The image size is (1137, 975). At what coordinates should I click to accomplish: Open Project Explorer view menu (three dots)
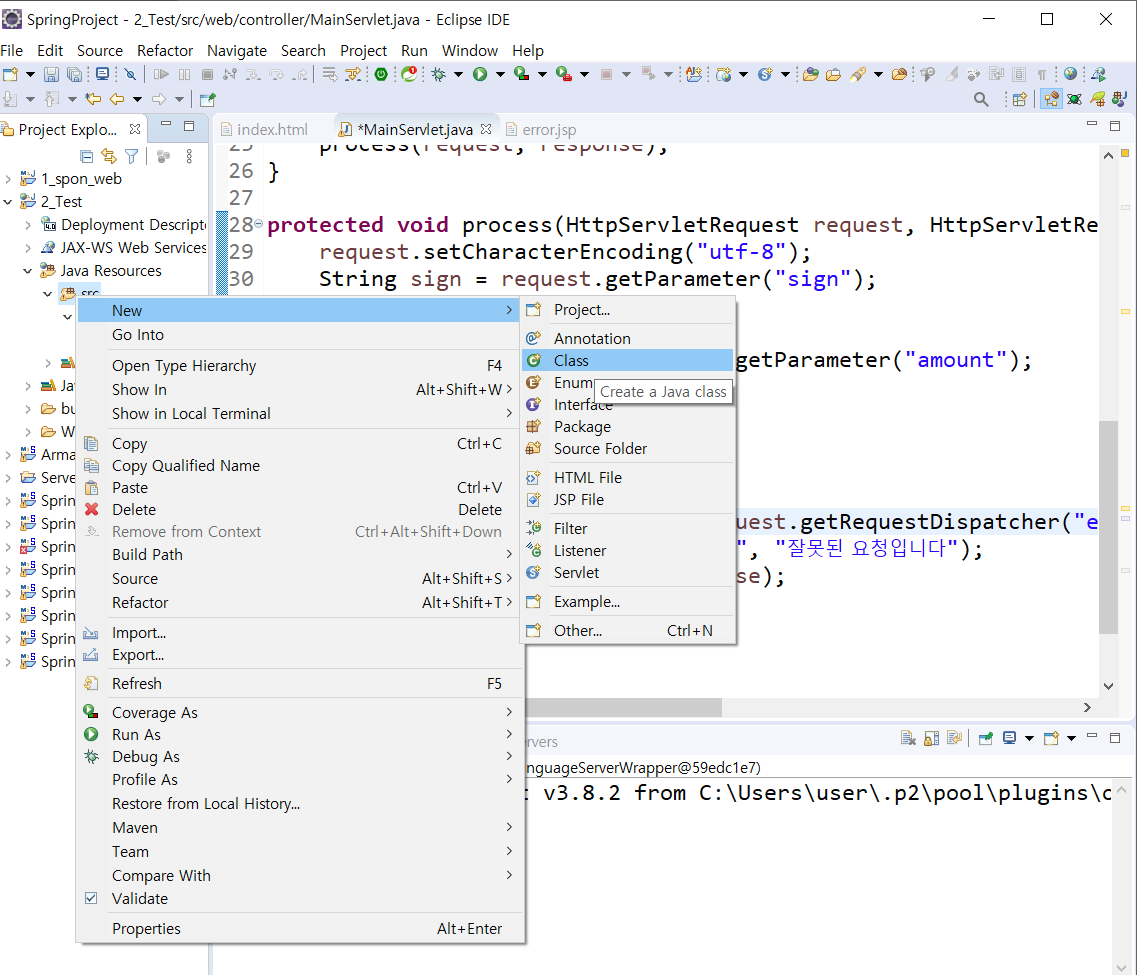189,156
